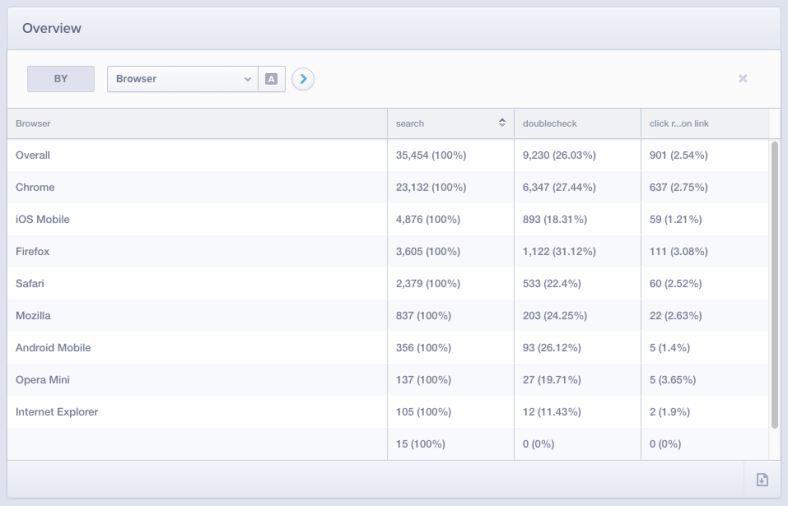Select the Overall row label

[x=33, y=156]
